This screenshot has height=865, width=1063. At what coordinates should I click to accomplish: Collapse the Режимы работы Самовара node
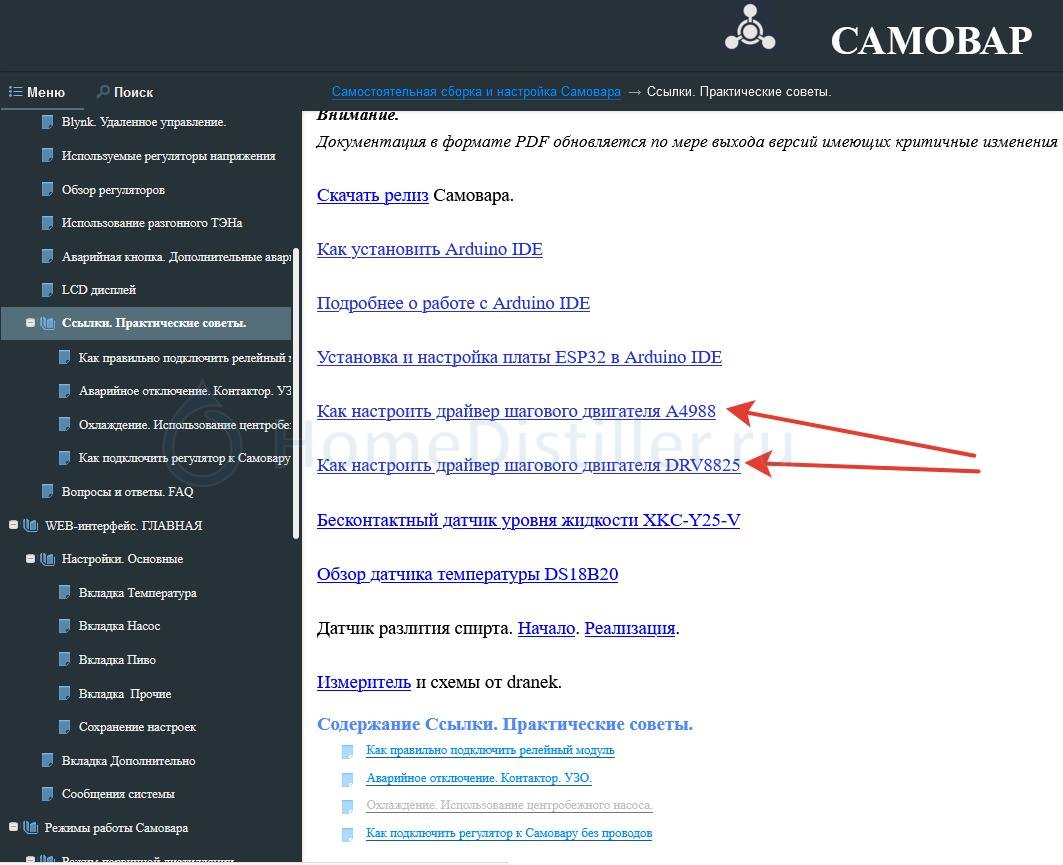14,827
